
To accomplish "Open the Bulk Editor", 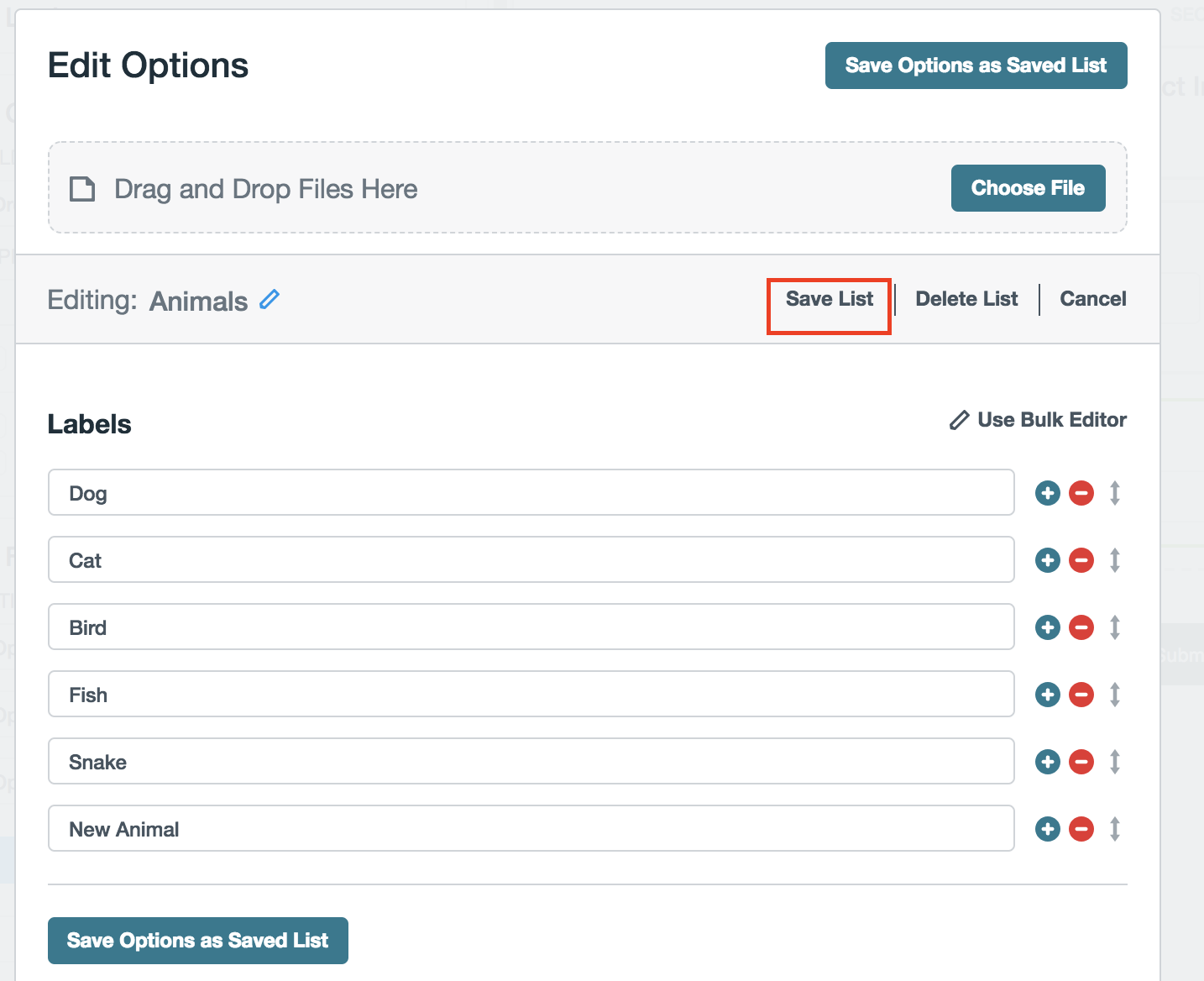I will (1039, 420).
